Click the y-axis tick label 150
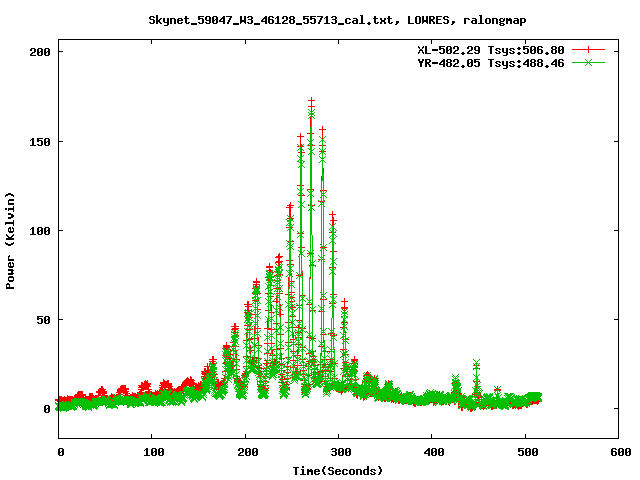This screenshot has width=640, height=480. coord(40,142)
